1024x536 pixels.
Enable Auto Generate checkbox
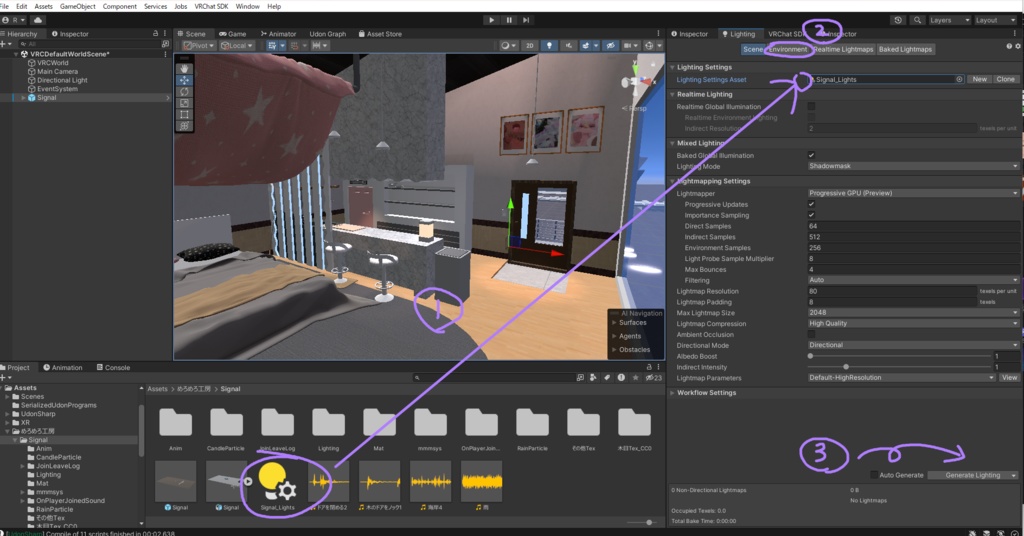(x=874, y=475)
